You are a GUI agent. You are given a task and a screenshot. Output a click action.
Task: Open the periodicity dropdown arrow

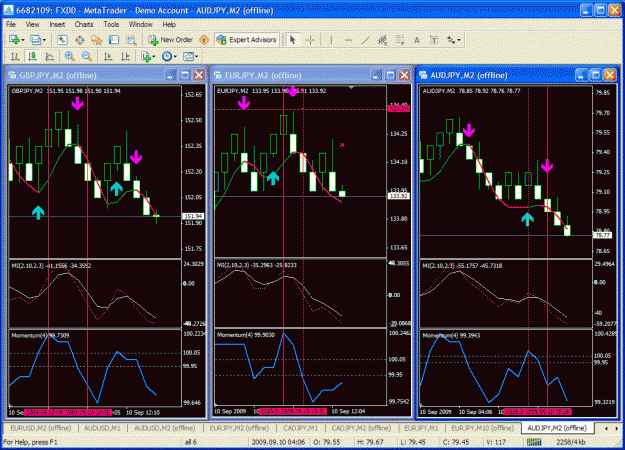pyautogui.click(x=175, y=57)
